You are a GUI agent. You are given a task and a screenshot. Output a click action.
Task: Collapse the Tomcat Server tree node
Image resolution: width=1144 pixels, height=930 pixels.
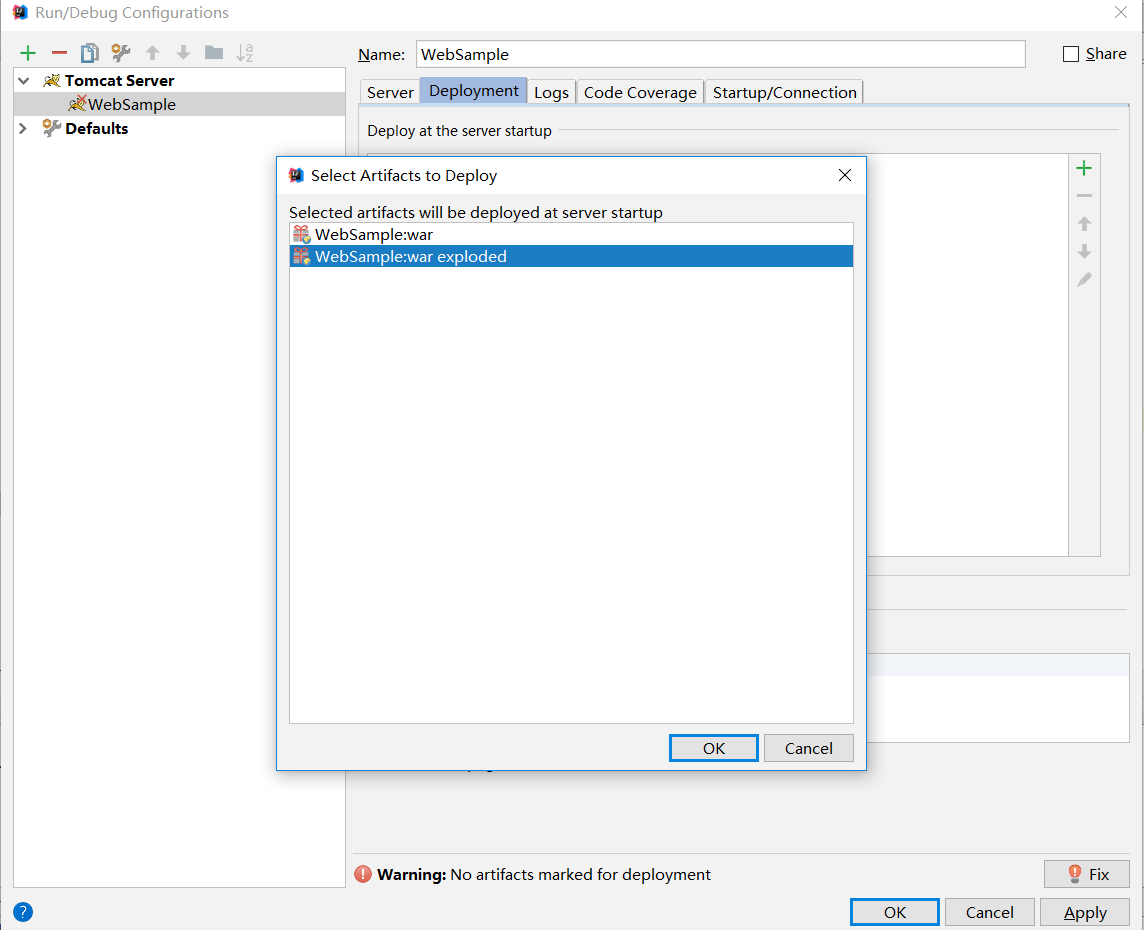[24, 81]
